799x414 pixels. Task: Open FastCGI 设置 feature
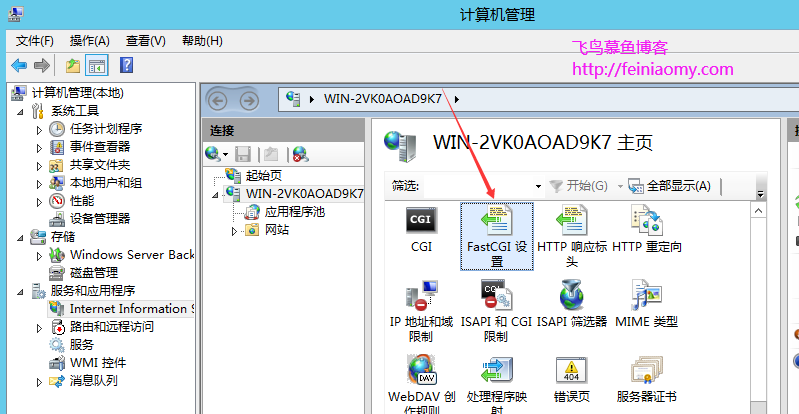point(497,236)
